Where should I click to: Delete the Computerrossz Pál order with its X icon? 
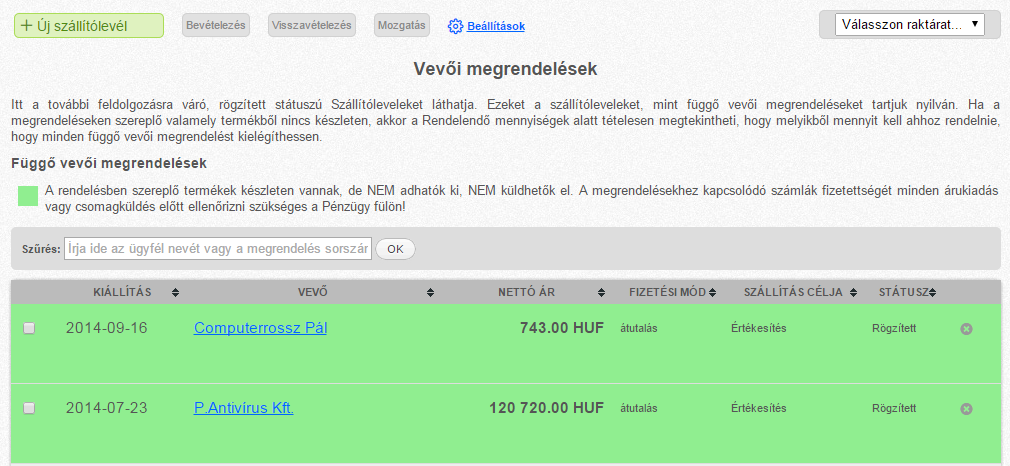(x=966, y=329)
